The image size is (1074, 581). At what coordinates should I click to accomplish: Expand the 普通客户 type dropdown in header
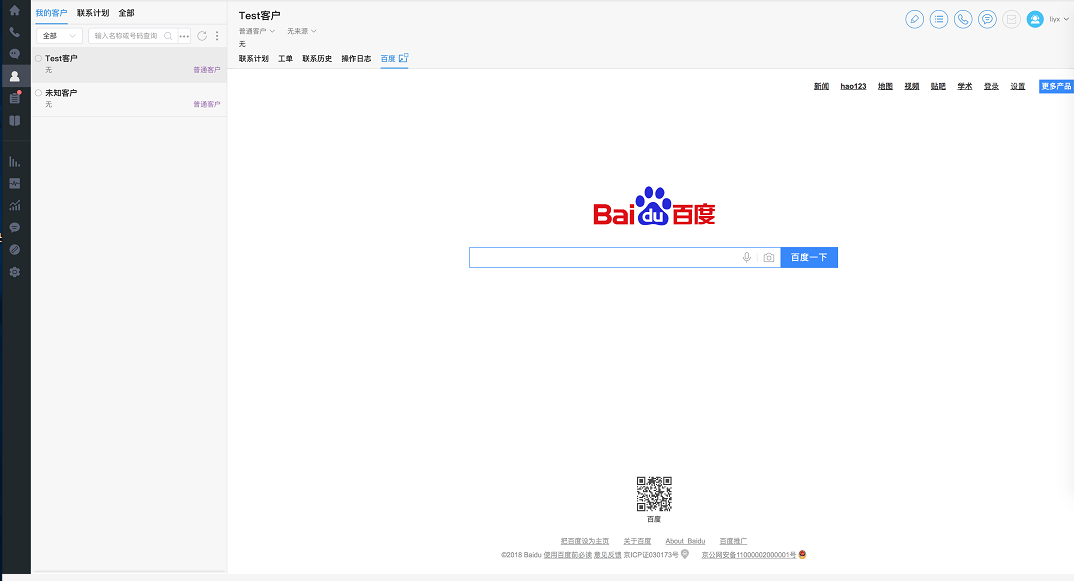click(257, 31)
